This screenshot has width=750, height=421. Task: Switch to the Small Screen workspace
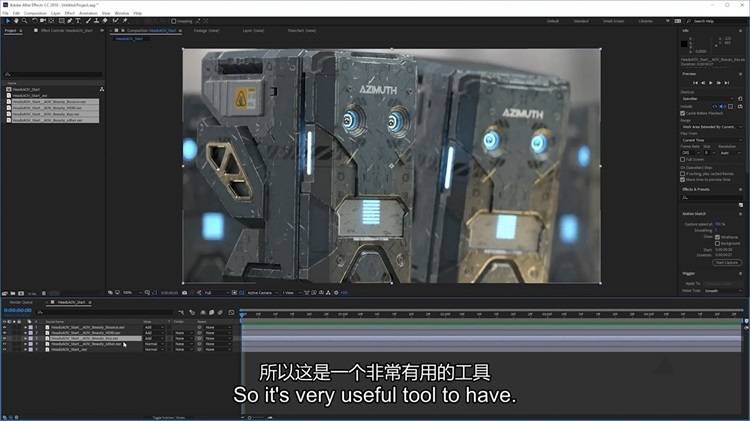click(613, 21)
